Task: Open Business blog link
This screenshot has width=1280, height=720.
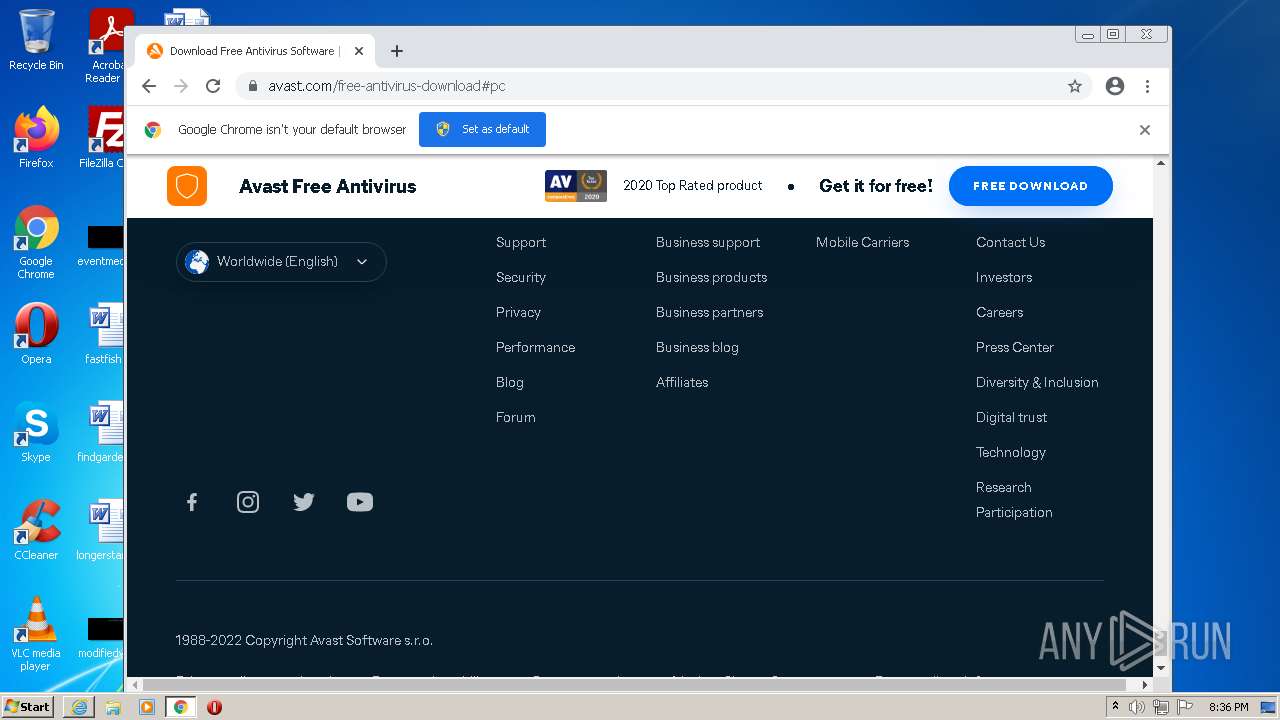Action: [x=697, y=347]
